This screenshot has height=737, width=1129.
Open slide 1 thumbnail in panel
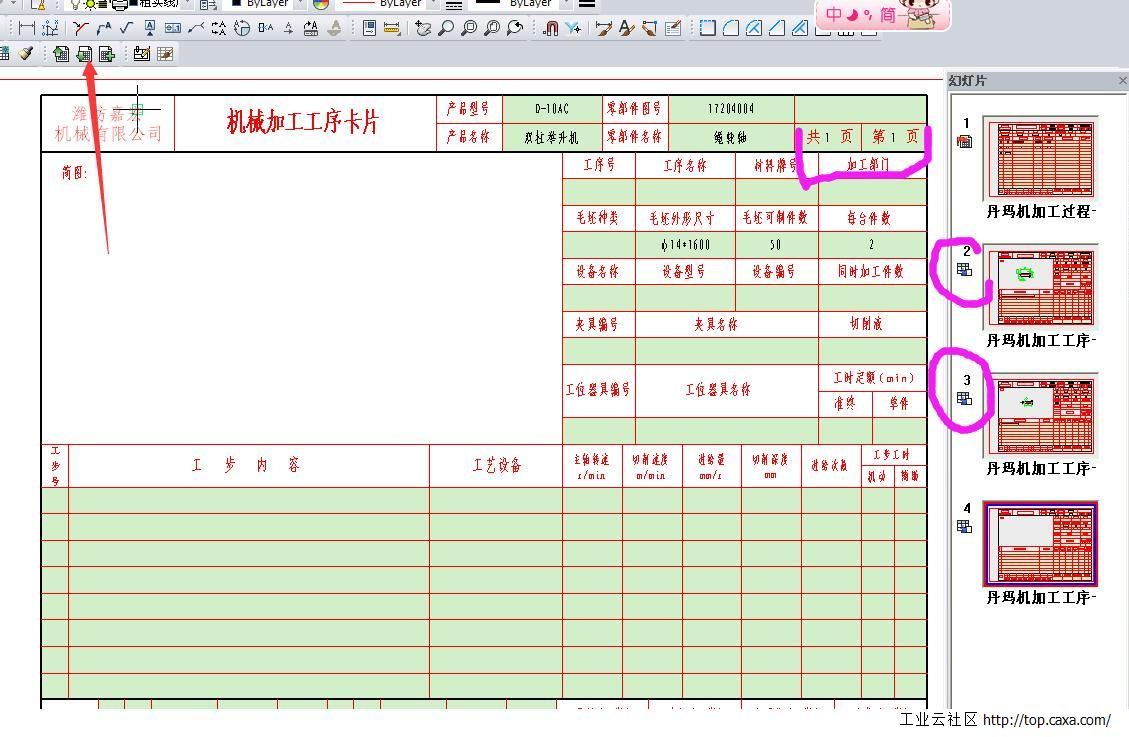(1041, 159)
